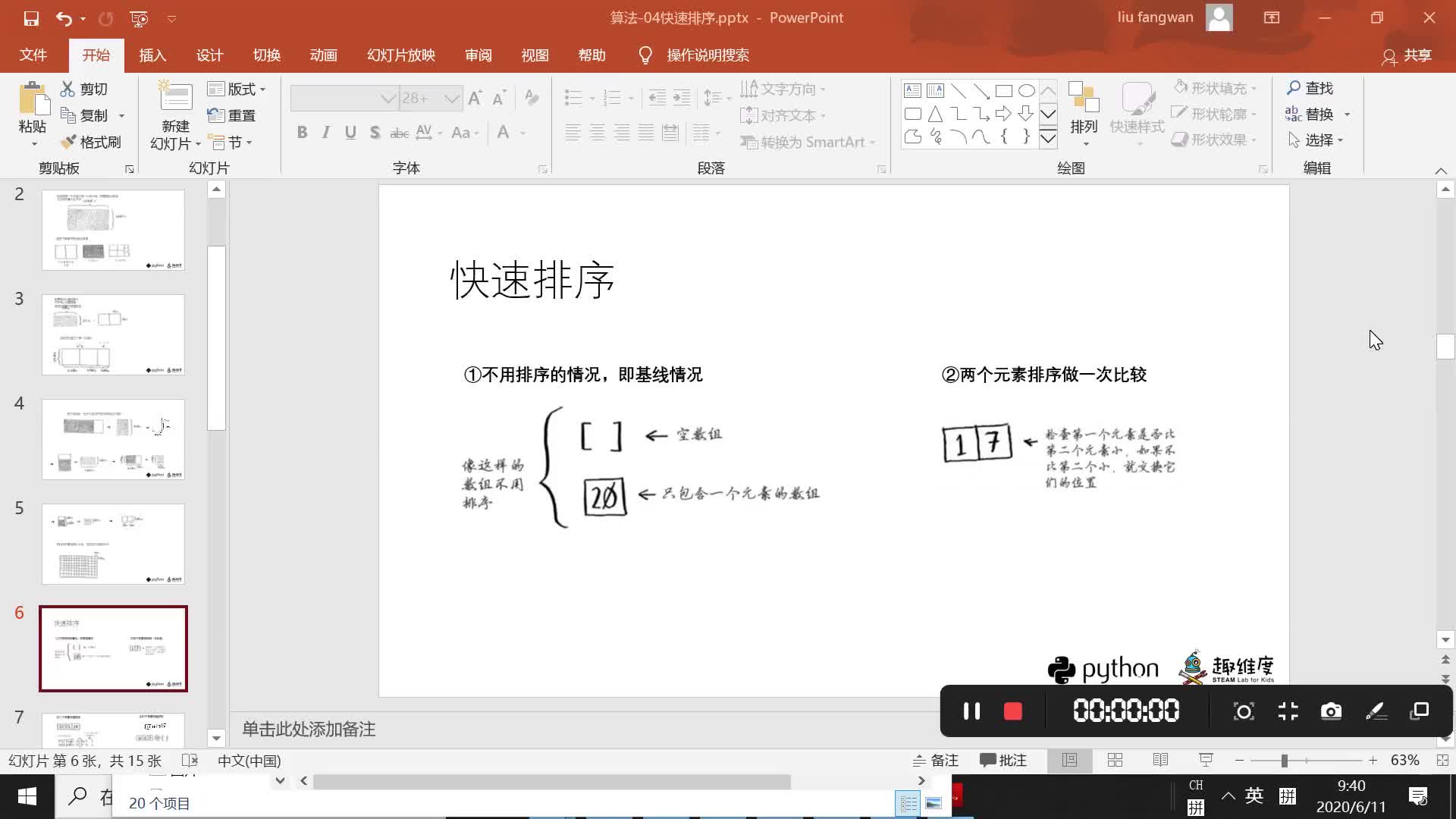Screen dimensions: 1456x819
Task: Click the Paste clipboard icon
Action: tap(33, 100)
